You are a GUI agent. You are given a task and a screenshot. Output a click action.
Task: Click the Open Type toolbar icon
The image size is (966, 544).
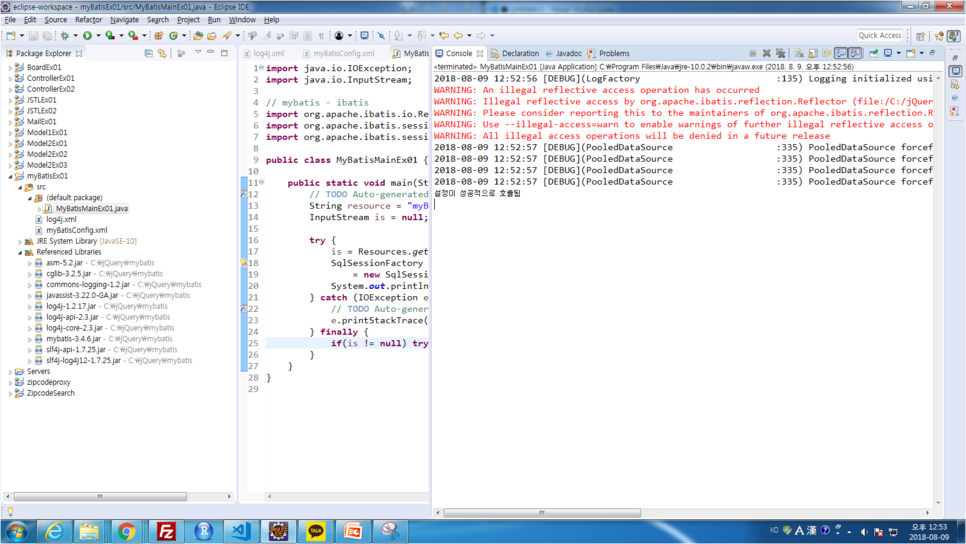pos(198,36)
